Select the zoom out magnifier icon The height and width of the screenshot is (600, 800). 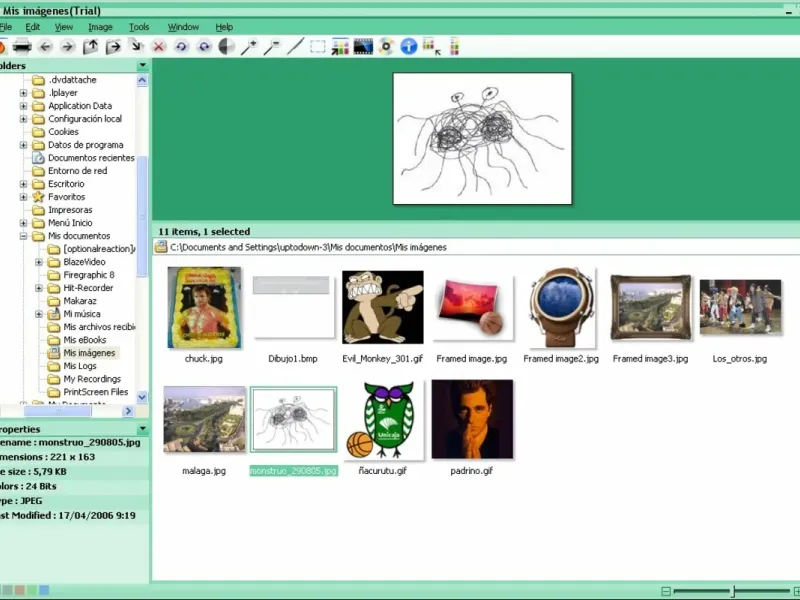click(x=272, y=47)
